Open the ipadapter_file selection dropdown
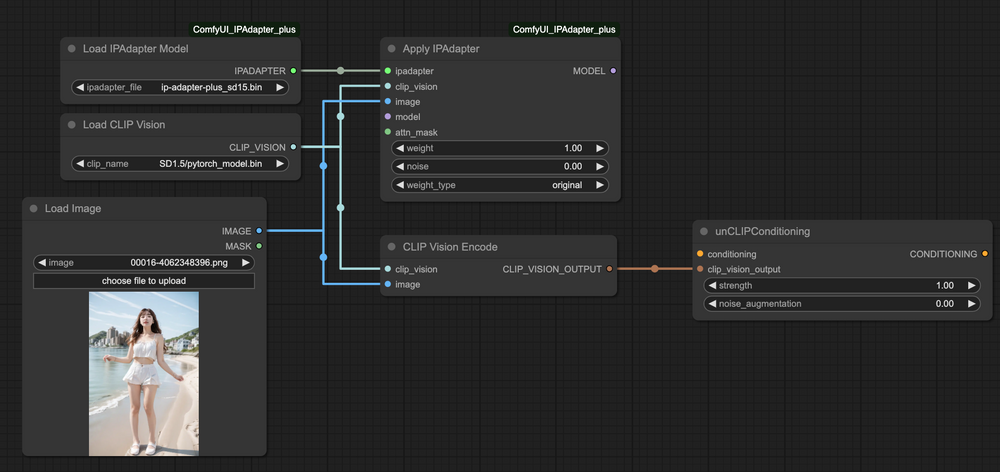 pos(180,88)
